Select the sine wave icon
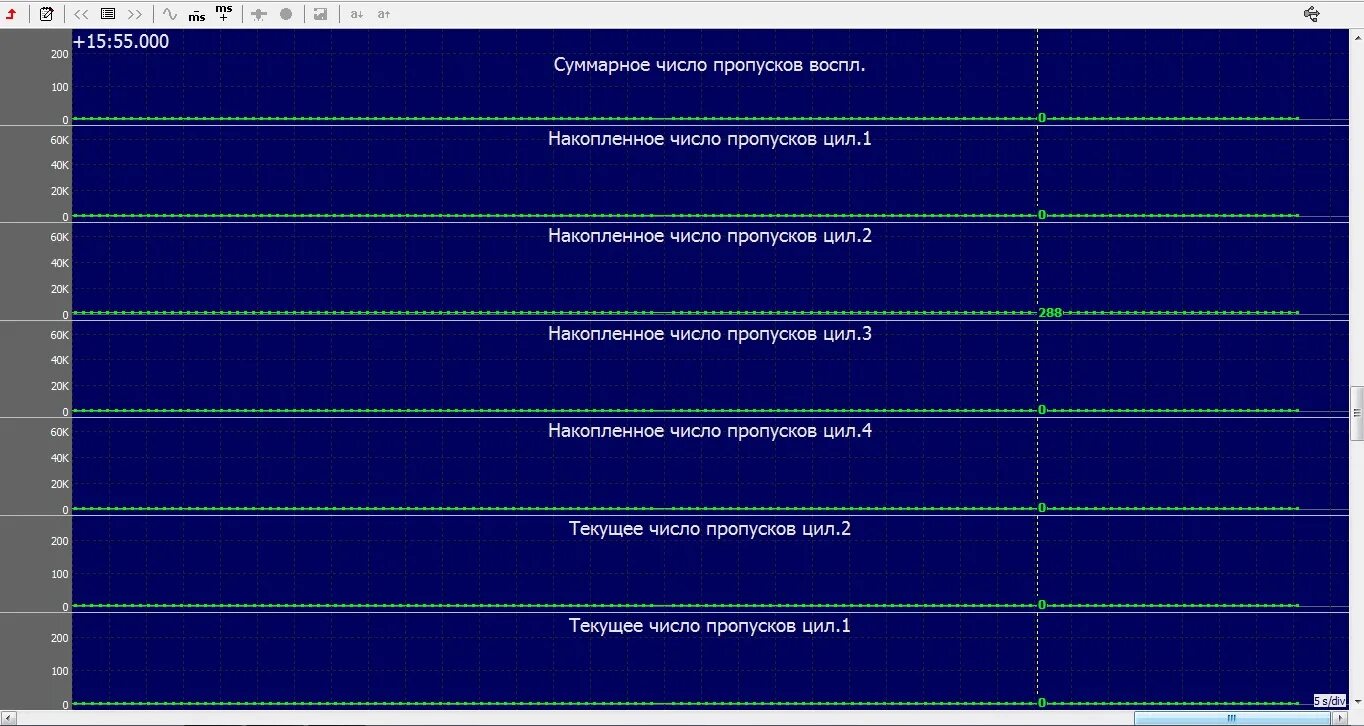Viewport: 1364px width, 726px height. click(170, 14)
